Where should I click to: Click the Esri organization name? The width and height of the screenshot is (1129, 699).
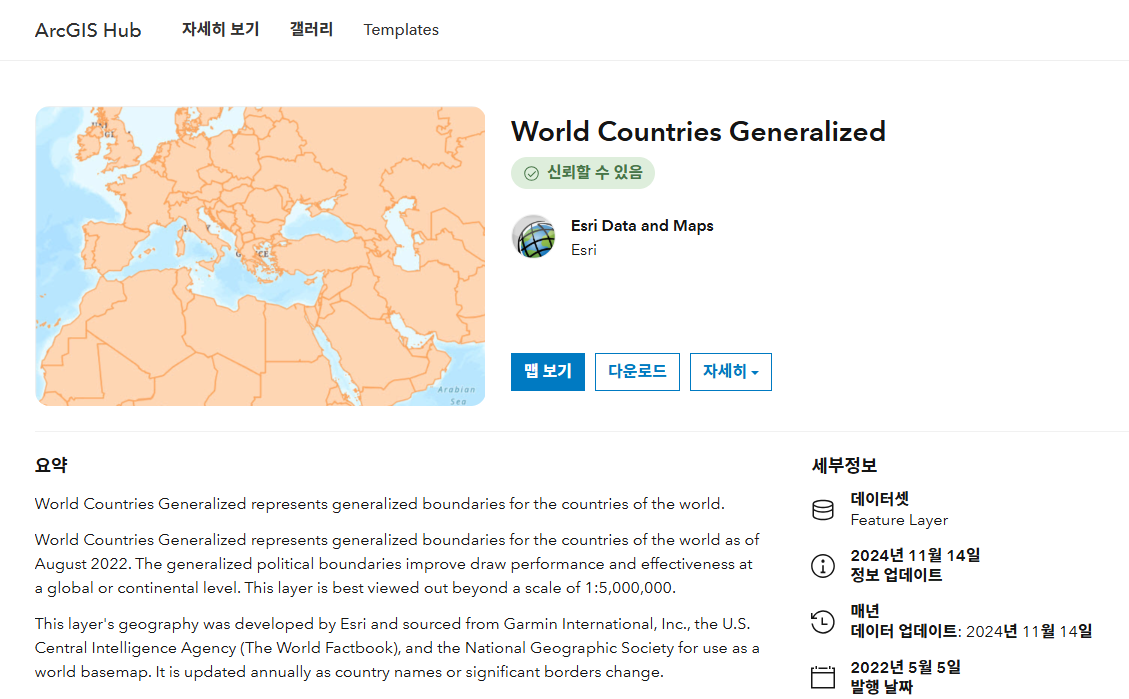point(584,250)
